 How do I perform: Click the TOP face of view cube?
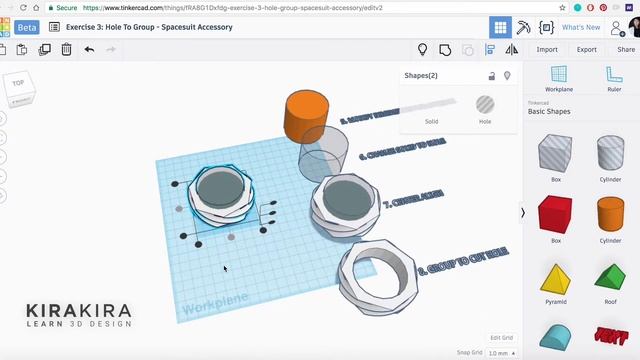(x=19, y=83)
